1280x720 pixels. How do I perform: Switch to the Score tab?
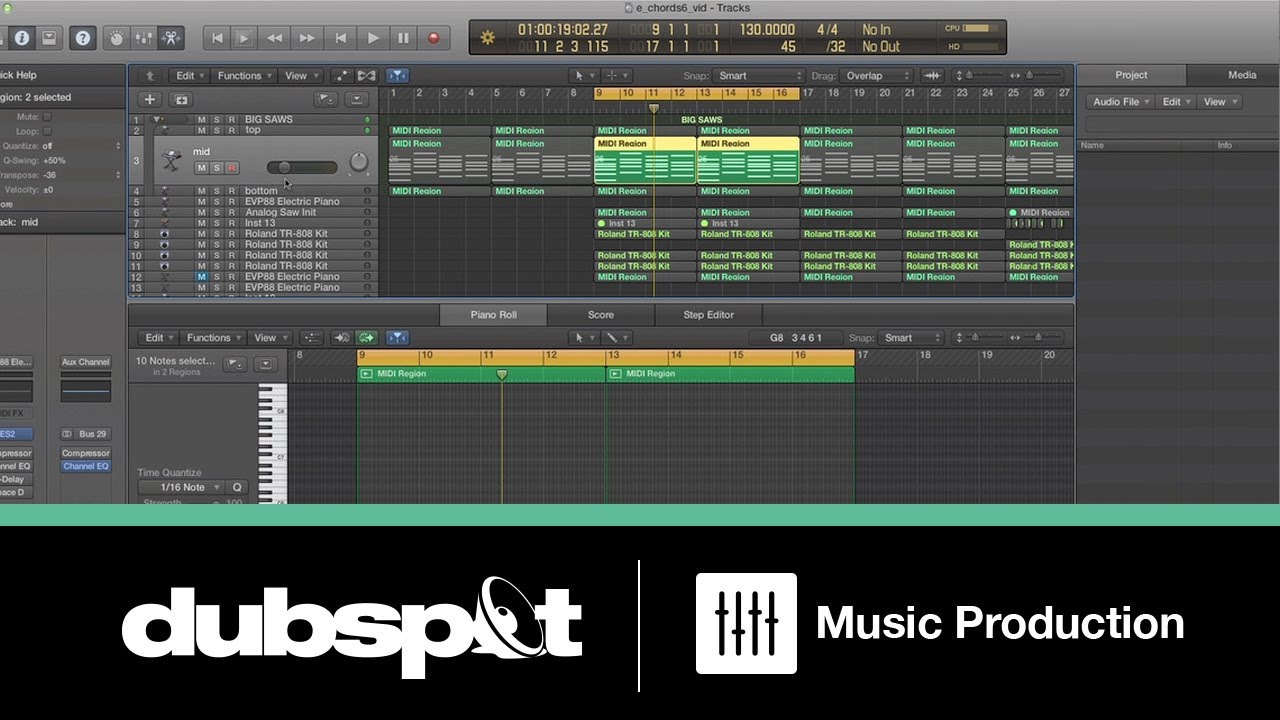601,314
